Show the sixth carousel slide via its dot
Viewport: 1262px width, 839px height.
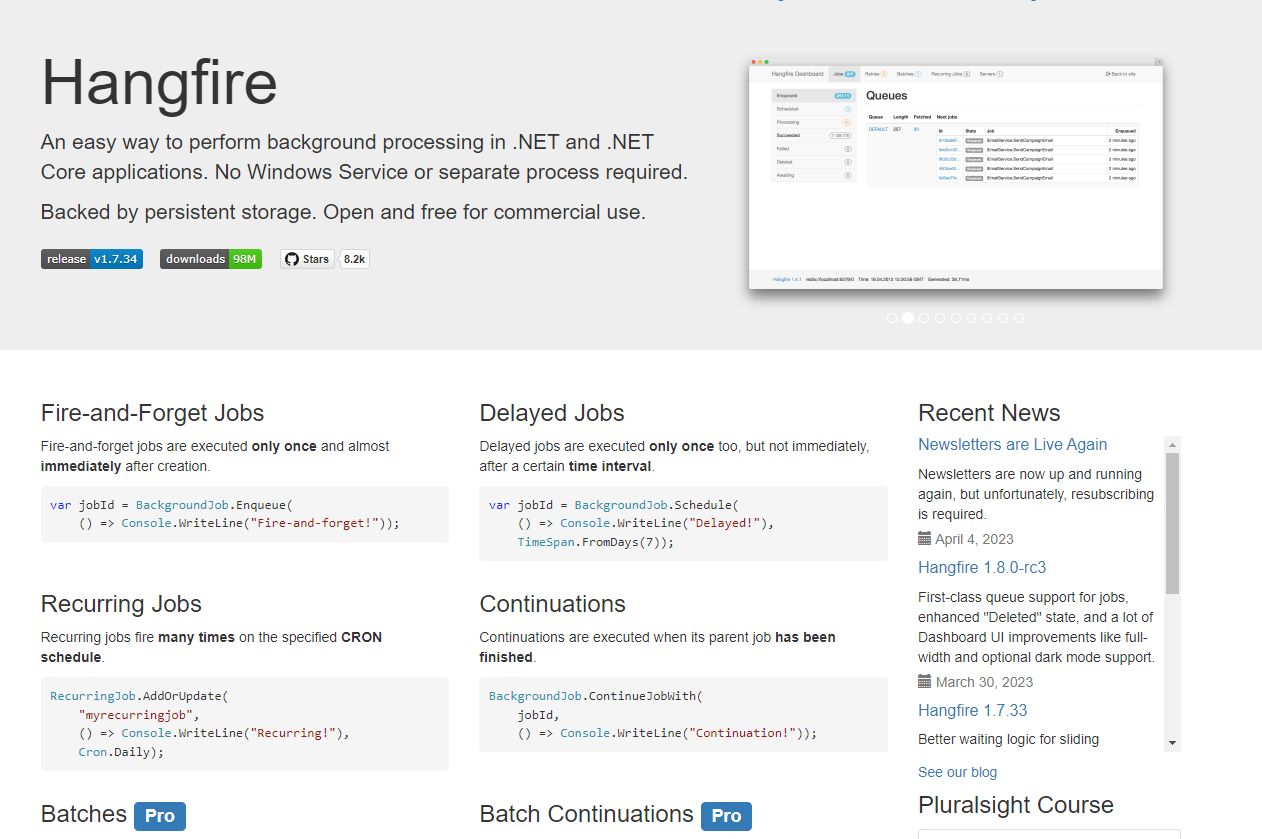[971, 318]
